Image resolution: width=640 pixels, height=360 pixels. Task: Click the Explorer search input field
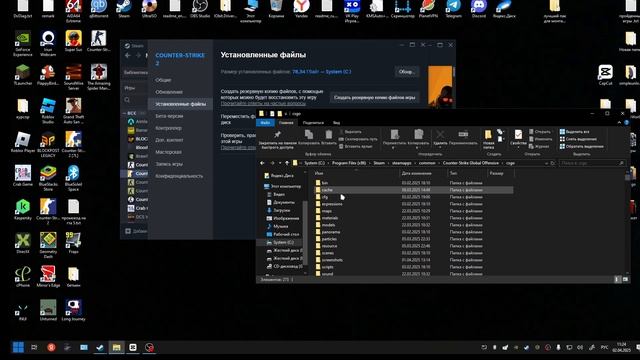pyautogui.click(x=592, y=163)
